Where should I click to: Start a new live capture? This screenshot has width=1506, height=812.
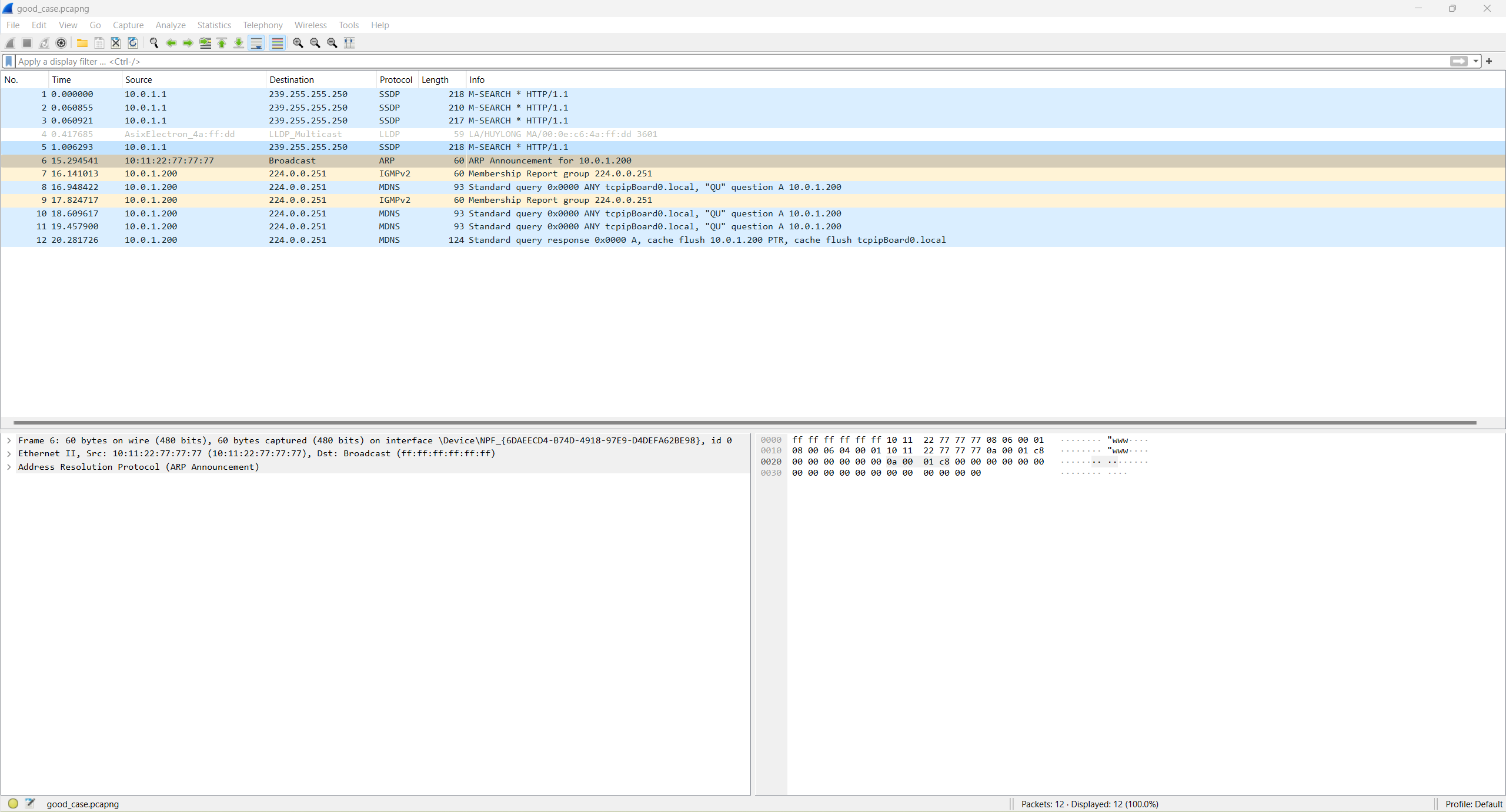(9, 42)
